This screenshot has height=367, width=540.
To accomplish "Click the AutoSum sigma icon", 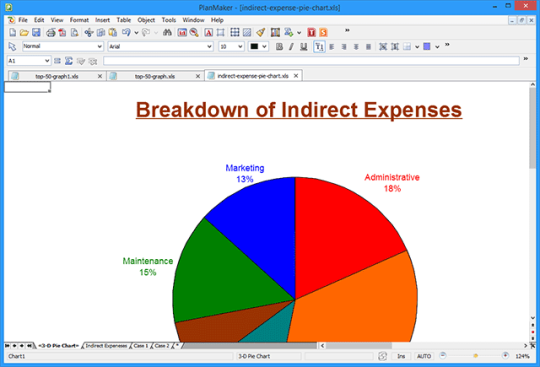I will point(69,61).
